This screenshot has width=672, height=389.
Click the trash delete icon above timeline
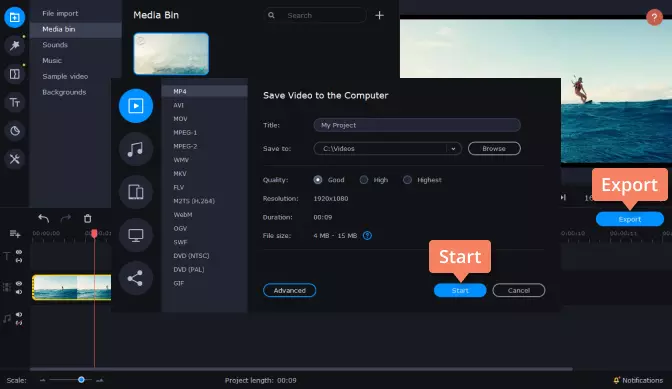pos(87,218)
